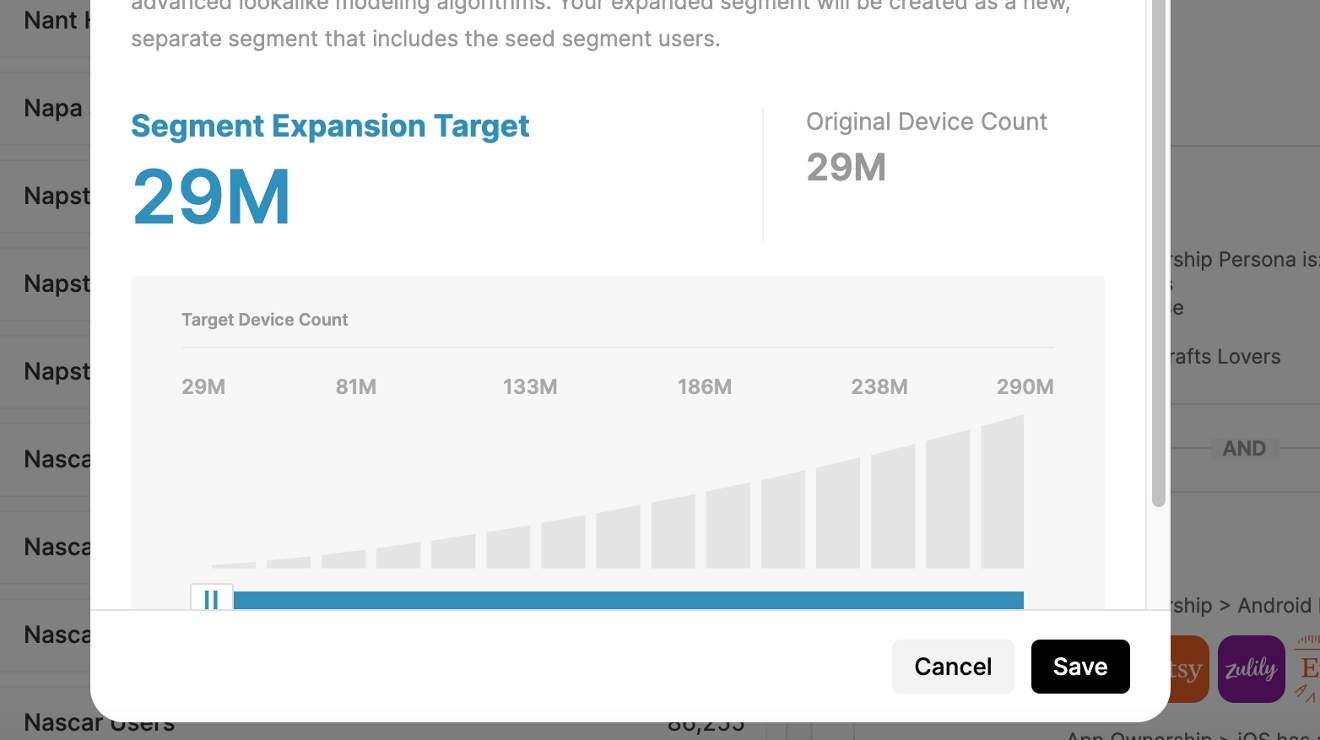Image resolution: width=1320 pixels, height=740 pixels.
Task: Click the orange Etsy app icon
Action: (x=1189, y=669)
